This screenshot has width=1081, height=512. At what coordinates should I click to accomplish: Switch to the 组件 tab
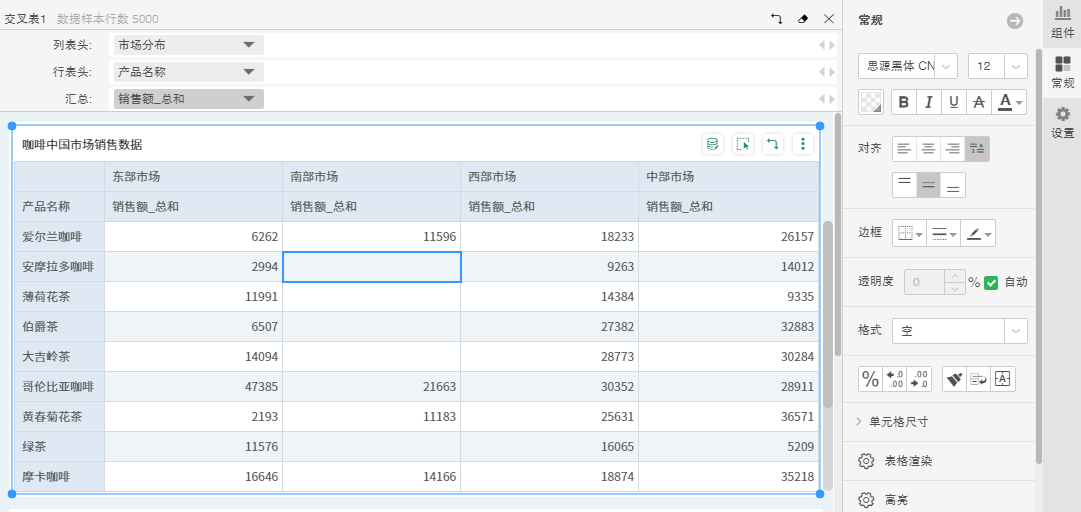tap(1062, 22)
